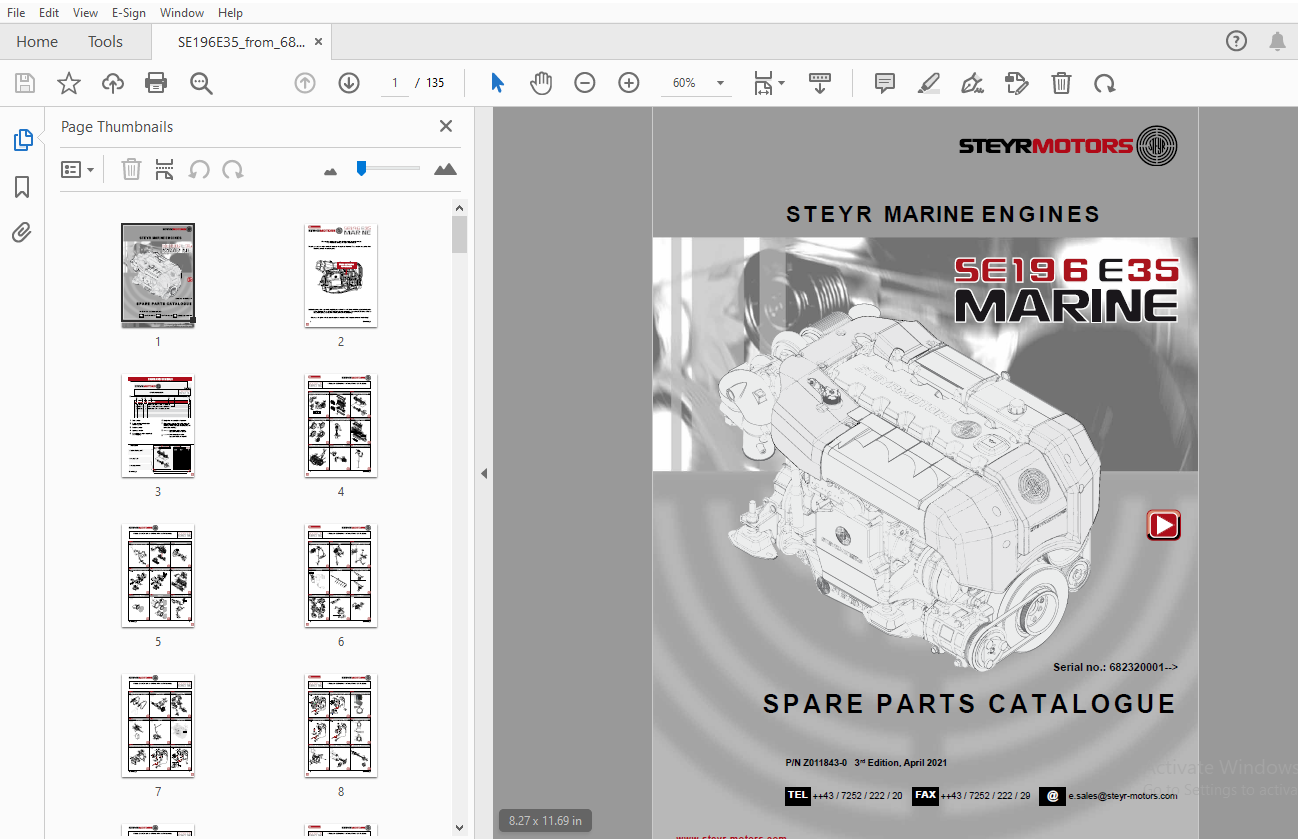Open the Attachments paperclip panel
The height and width of the screenshot is (839, 1298).
(x=22, y=233)
